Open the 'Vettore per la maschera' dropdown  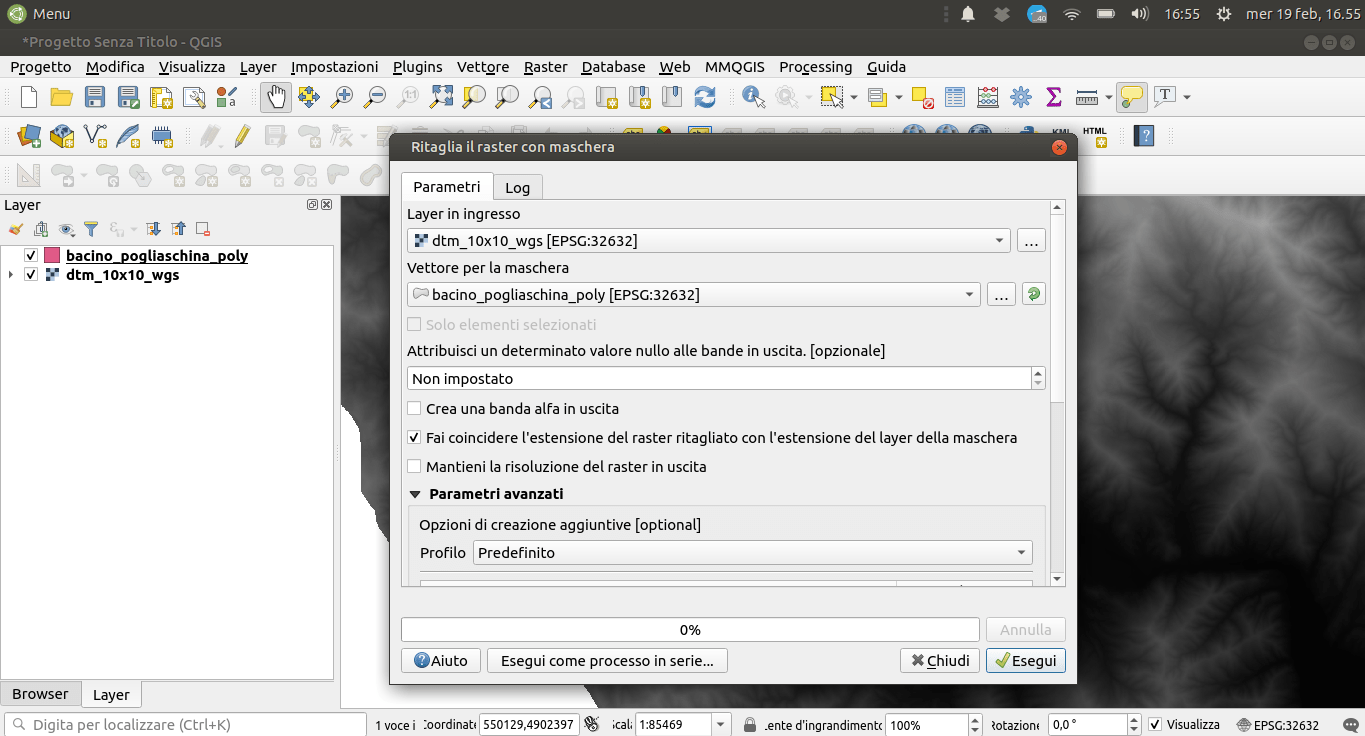point(694,295)
